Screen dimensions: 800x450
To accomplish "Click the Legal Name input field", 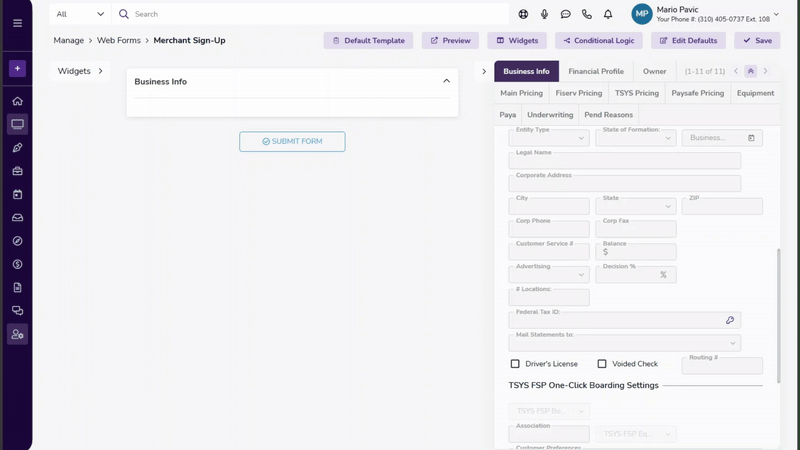I will tap(624, 161).
